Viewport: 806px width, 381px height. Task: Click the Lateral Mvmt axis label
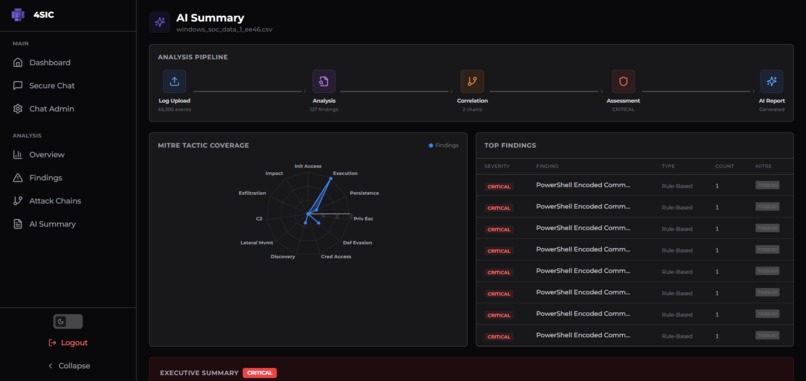[x=257, y=243]
